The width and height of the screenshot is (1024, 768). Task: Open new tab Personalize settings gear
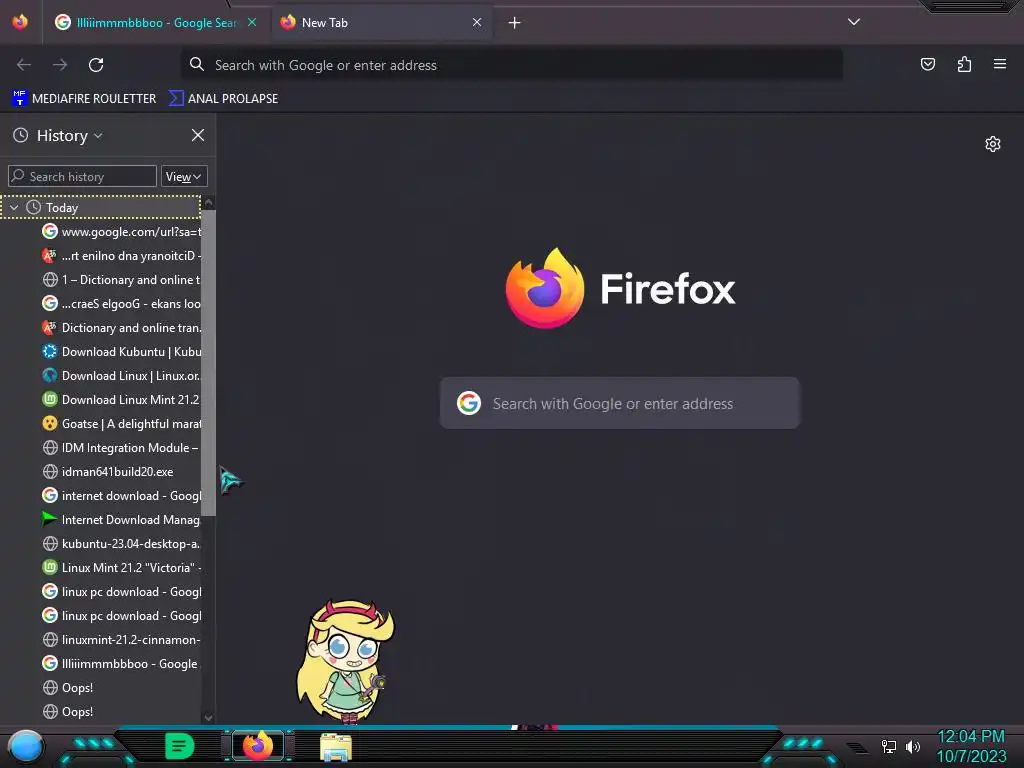tap(993, 144)
